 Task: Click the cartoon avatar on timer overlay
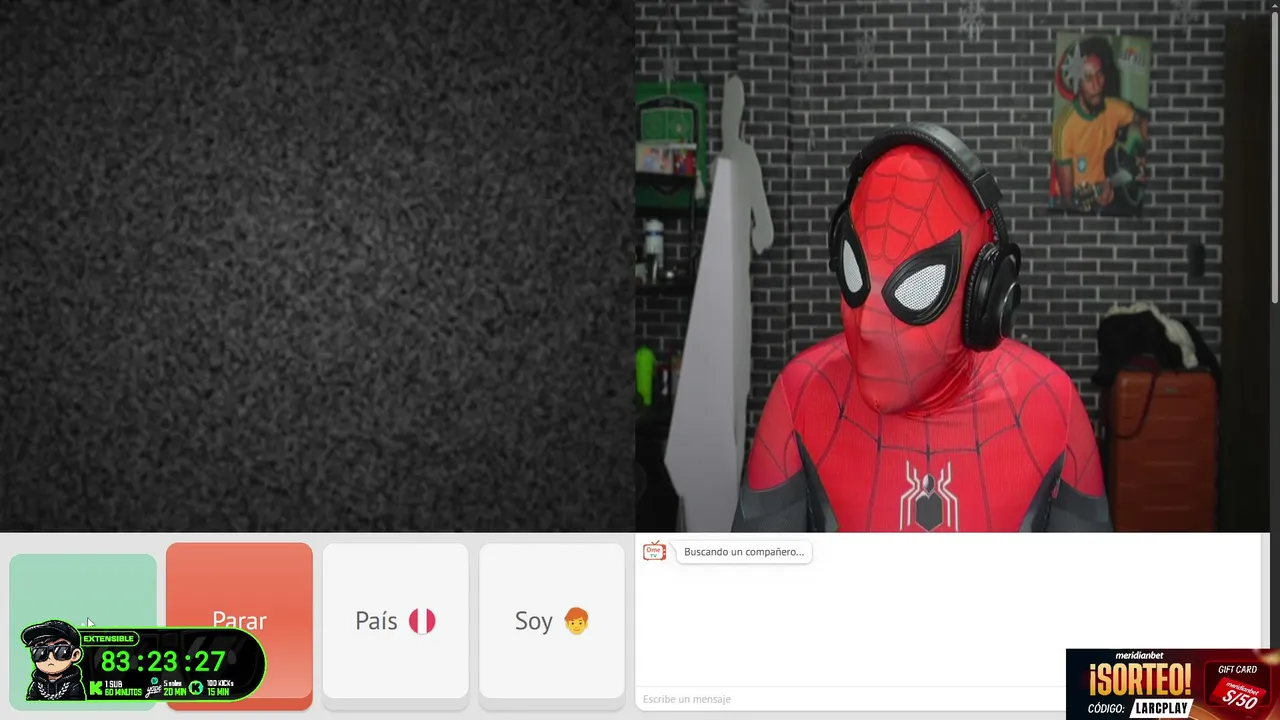point(53,660)
